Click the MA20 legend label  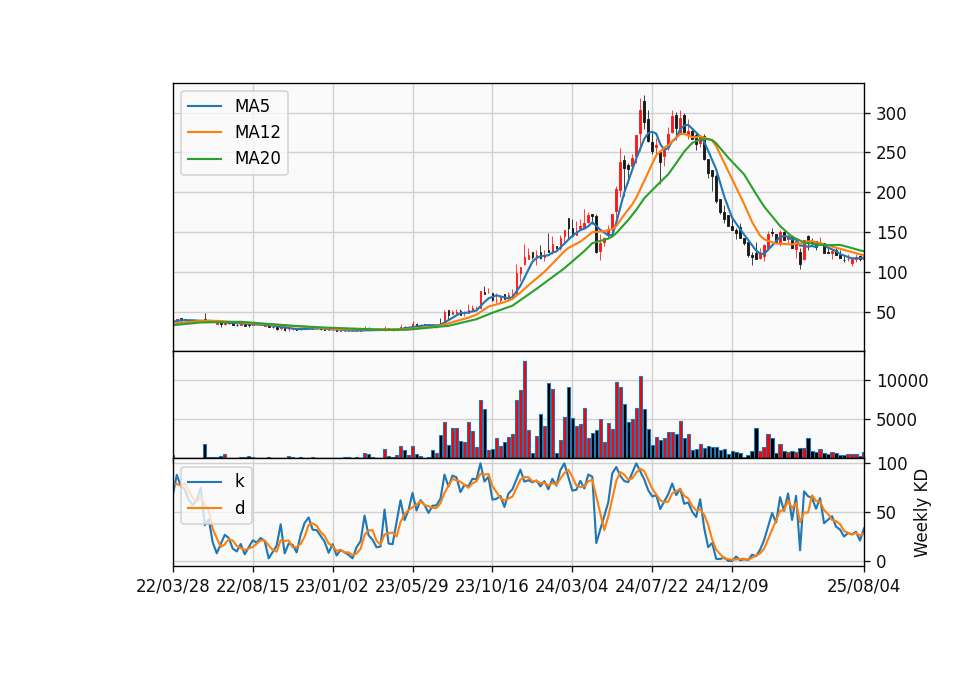pos(257,158)
